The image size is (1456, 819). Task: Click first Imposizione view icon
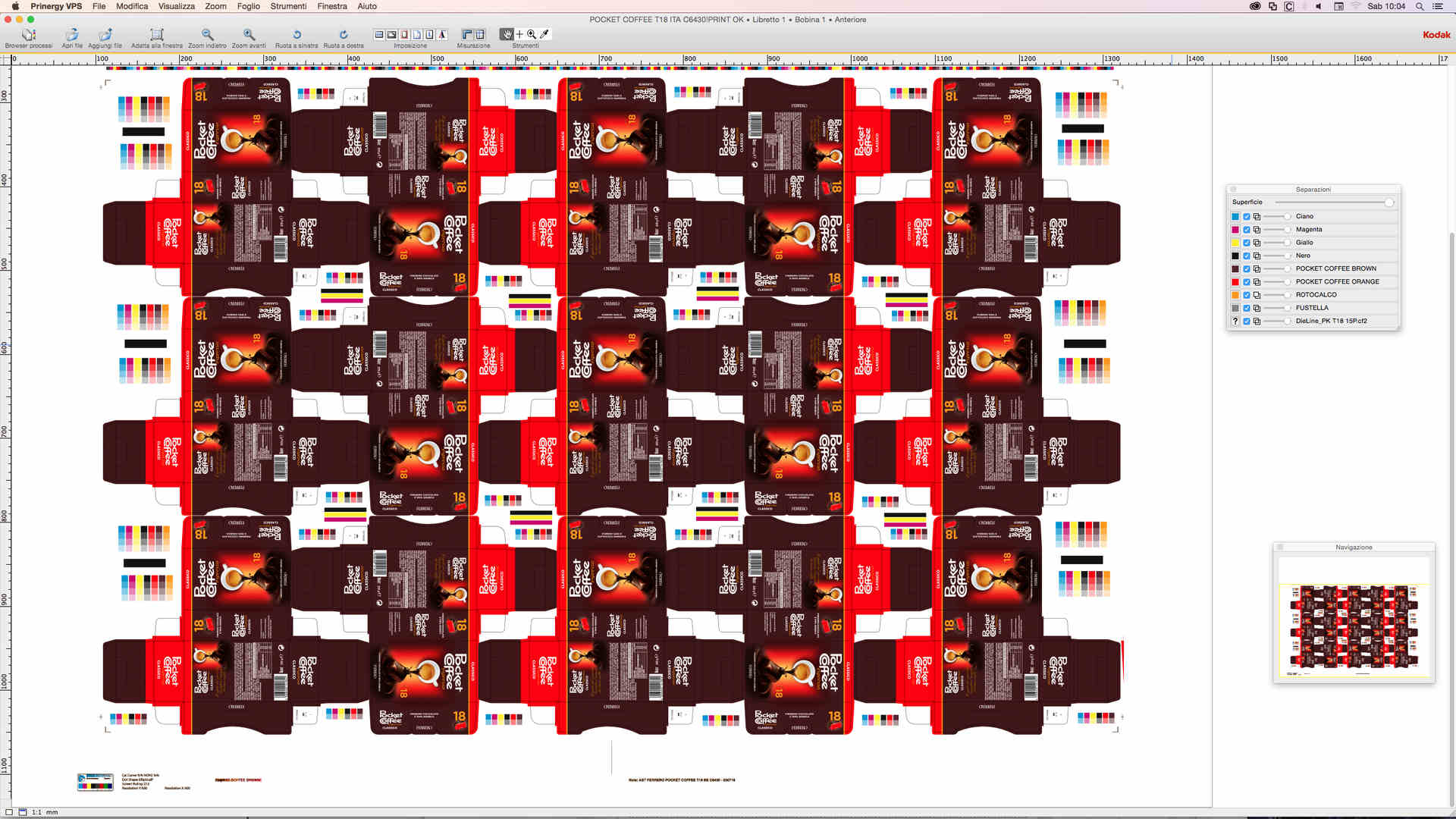379,35
